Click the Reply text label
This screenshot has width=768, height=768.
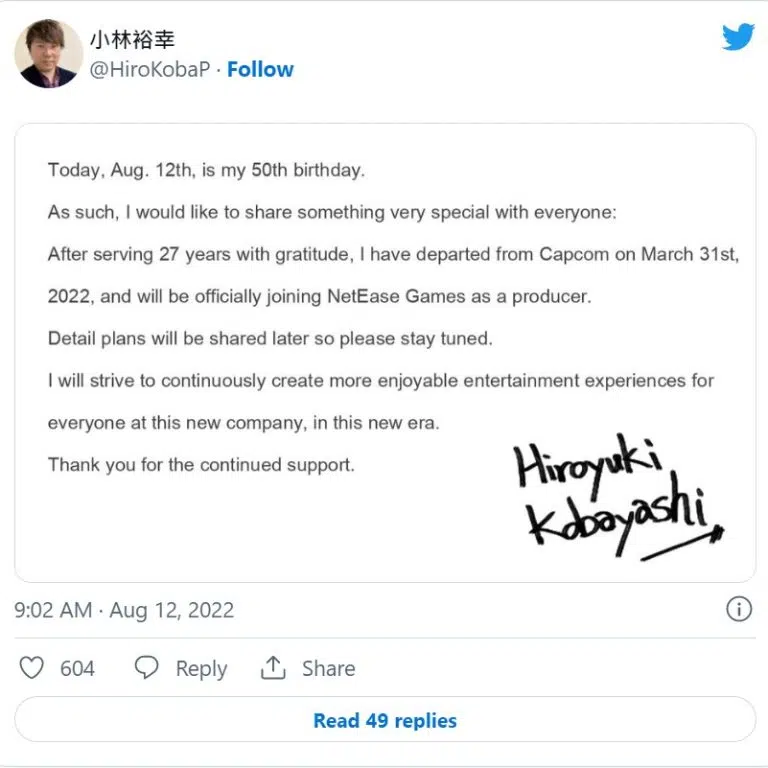(201, 668)
